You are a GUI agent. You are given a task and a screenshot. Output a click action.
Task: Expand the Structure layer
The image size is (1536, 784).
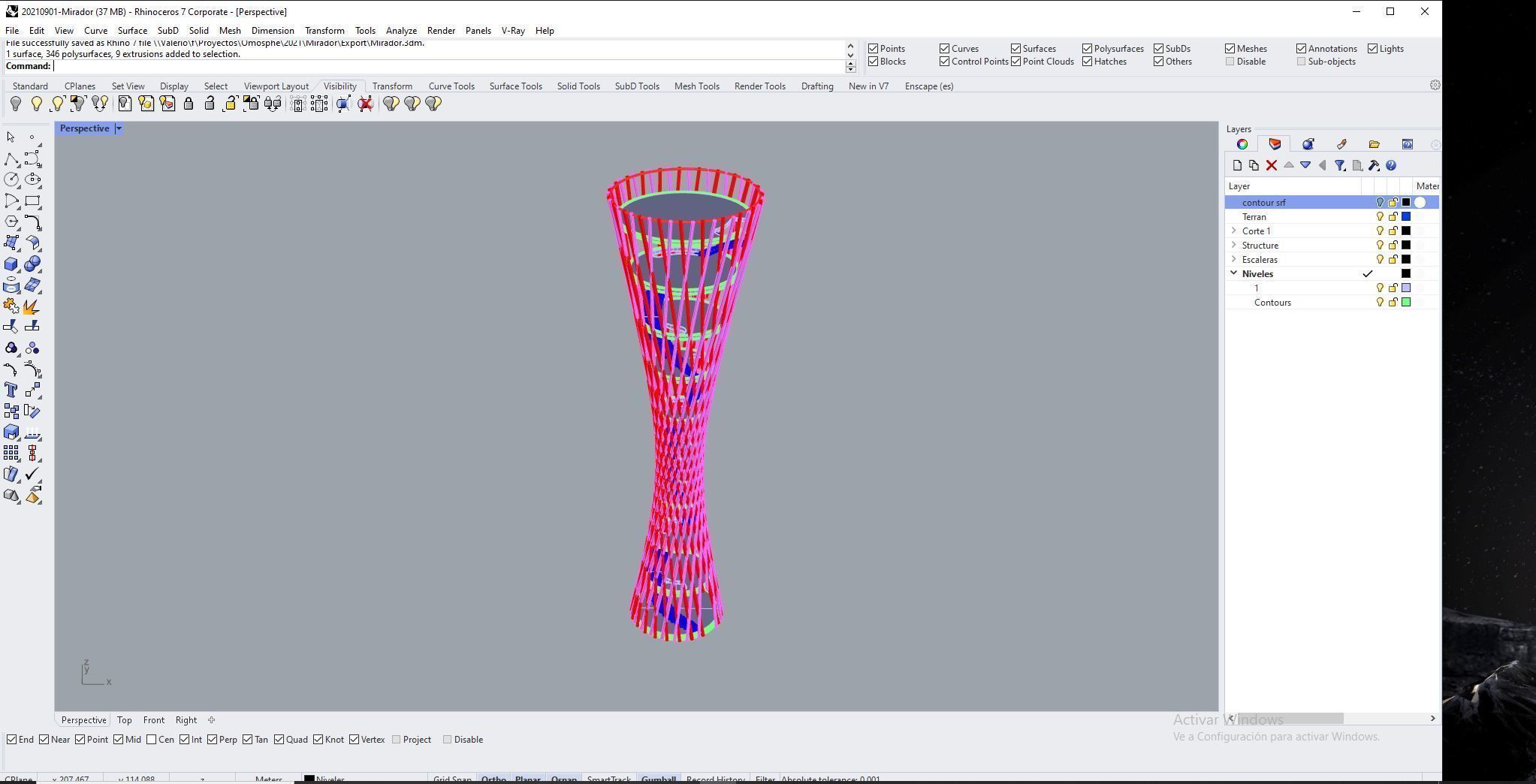coord(1233,246)
